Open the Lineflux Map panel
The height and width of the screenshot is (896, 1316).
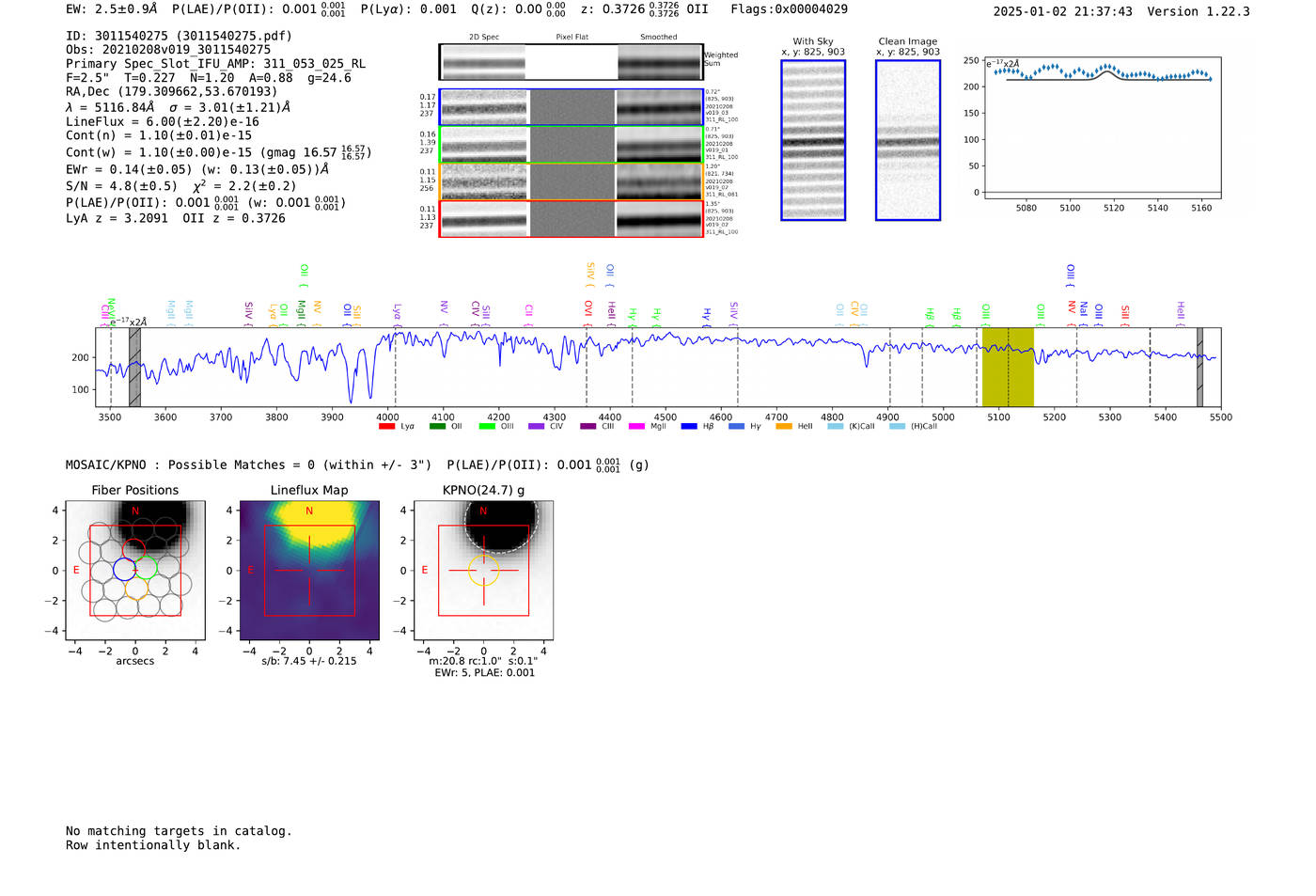point(309,570)
